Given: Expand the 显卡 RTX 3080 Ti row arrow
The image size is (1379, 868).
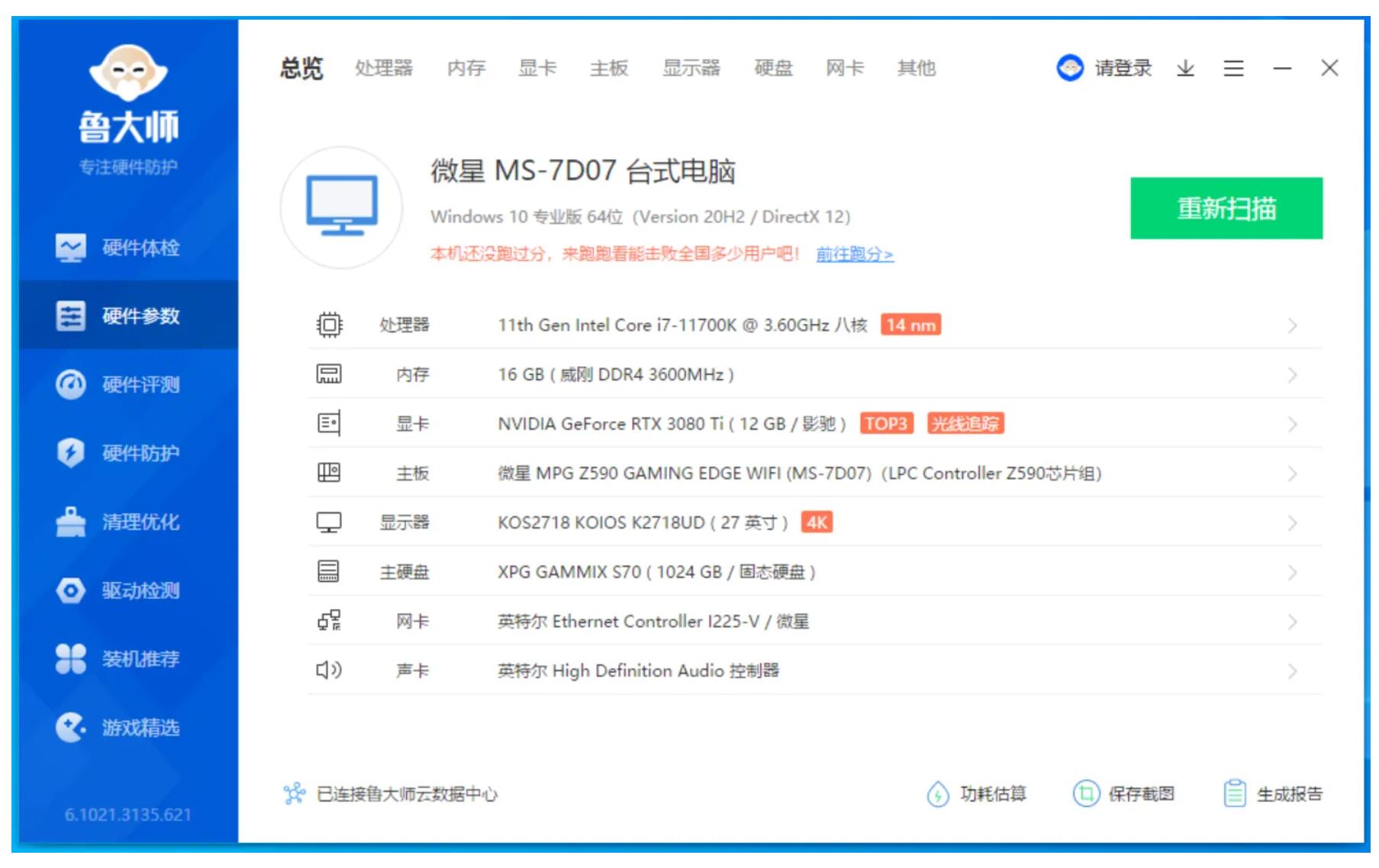Looking at the screenshot, I should (1292, 424).
